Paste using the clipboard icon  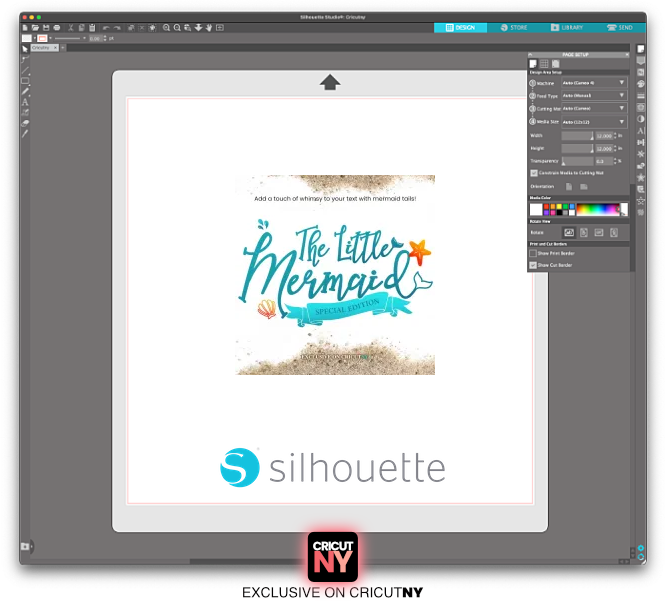click(92, 28)
